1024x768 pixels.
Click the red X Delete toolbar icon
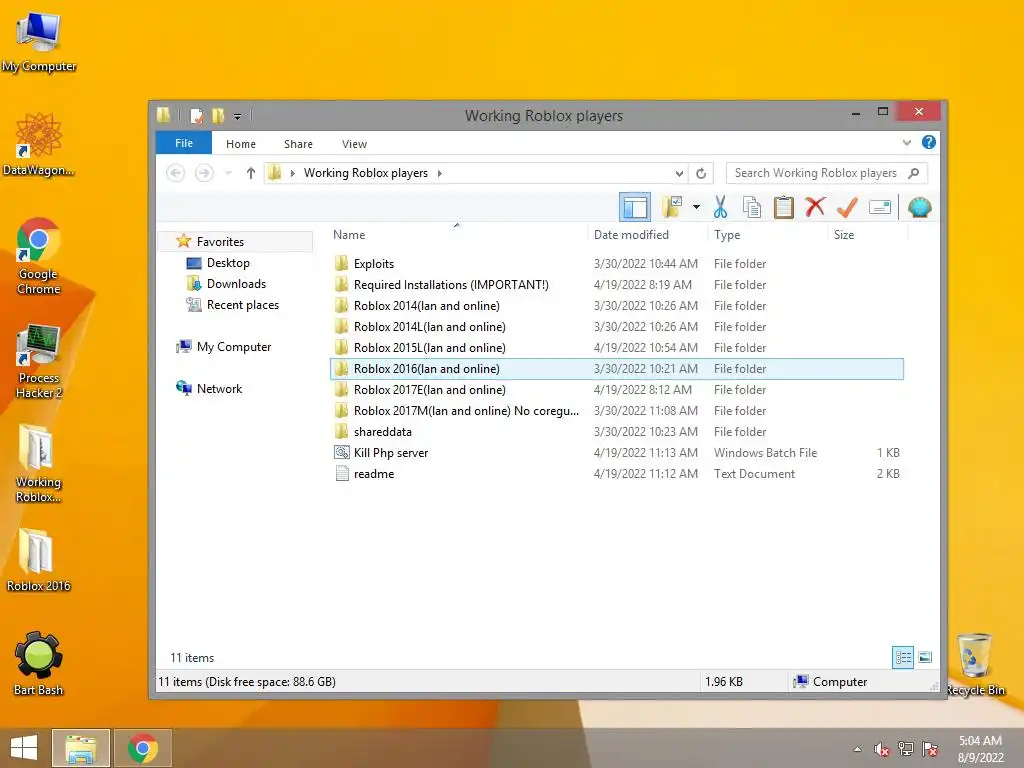(814, 207)
